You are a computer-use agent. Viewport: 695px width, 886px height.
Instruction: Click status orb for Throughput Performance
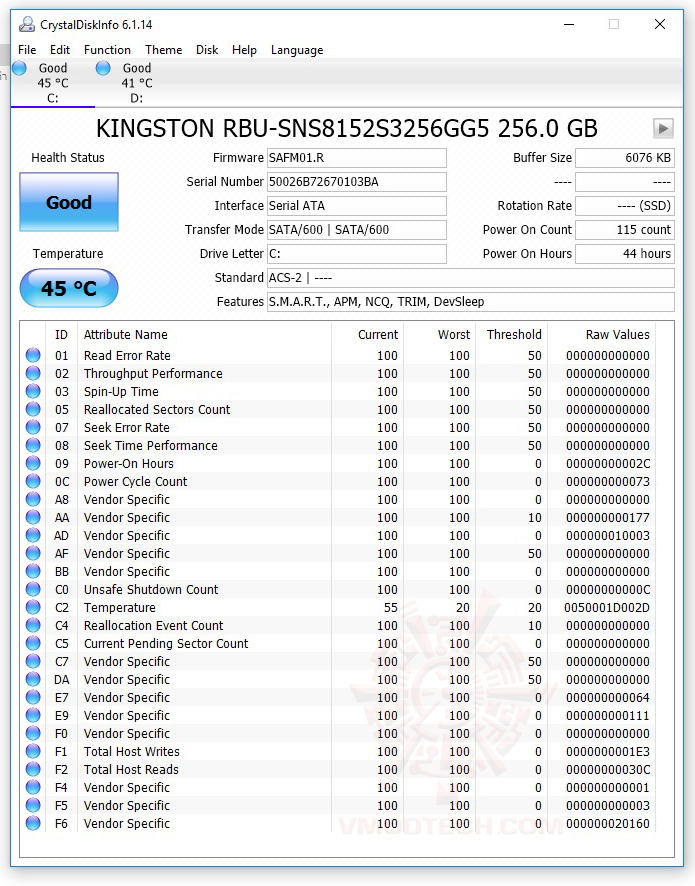tap(33, 373)
